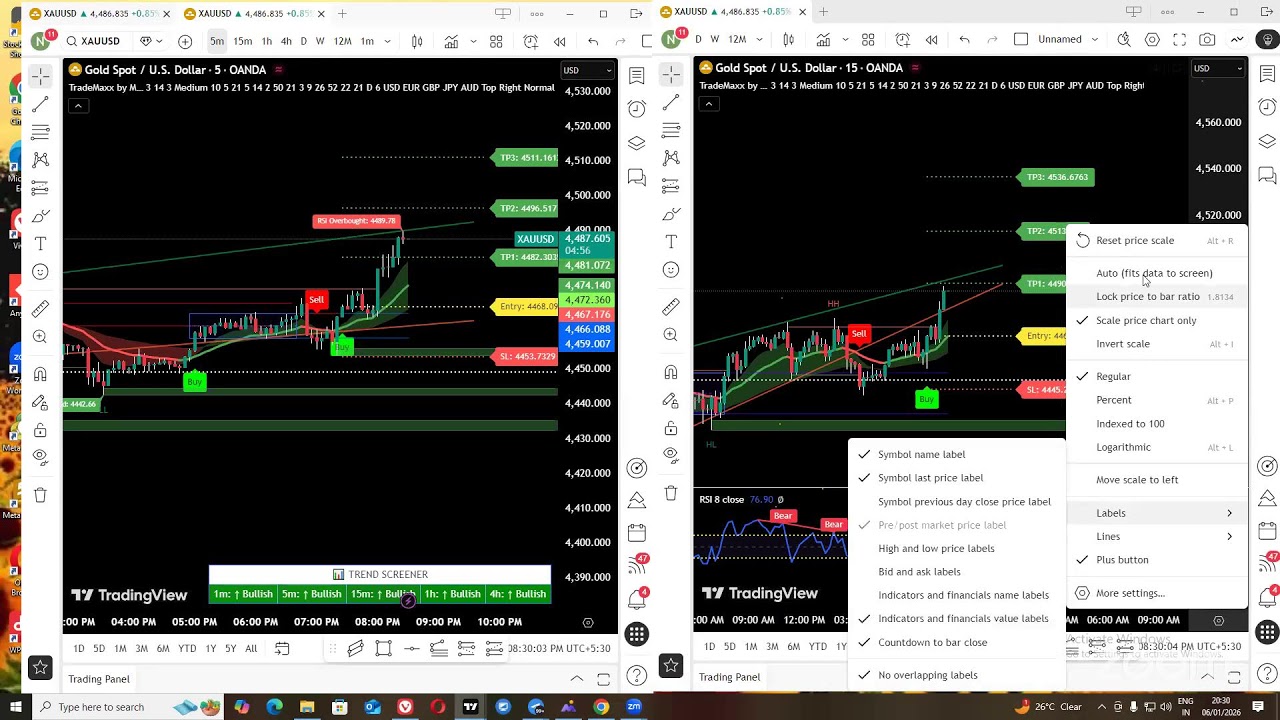1280x720 pixels.
Task: Open indicator templates grid in left window
Action: [x=496, y=41]
